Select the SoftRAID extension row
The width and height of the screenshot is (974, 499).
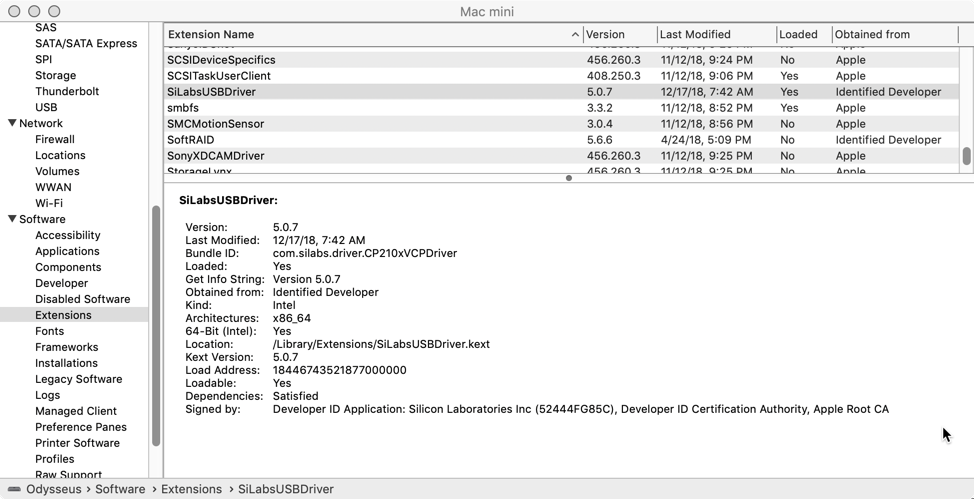(x=562, y=140)
